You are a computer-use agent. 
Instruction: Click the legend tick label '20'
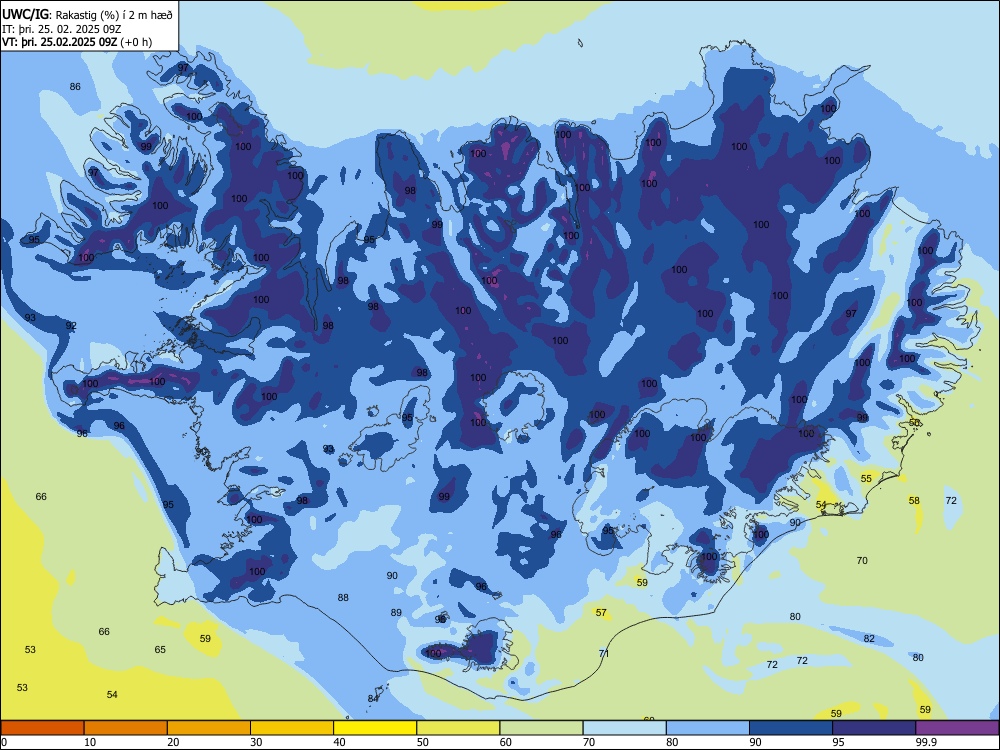[173, 742]
